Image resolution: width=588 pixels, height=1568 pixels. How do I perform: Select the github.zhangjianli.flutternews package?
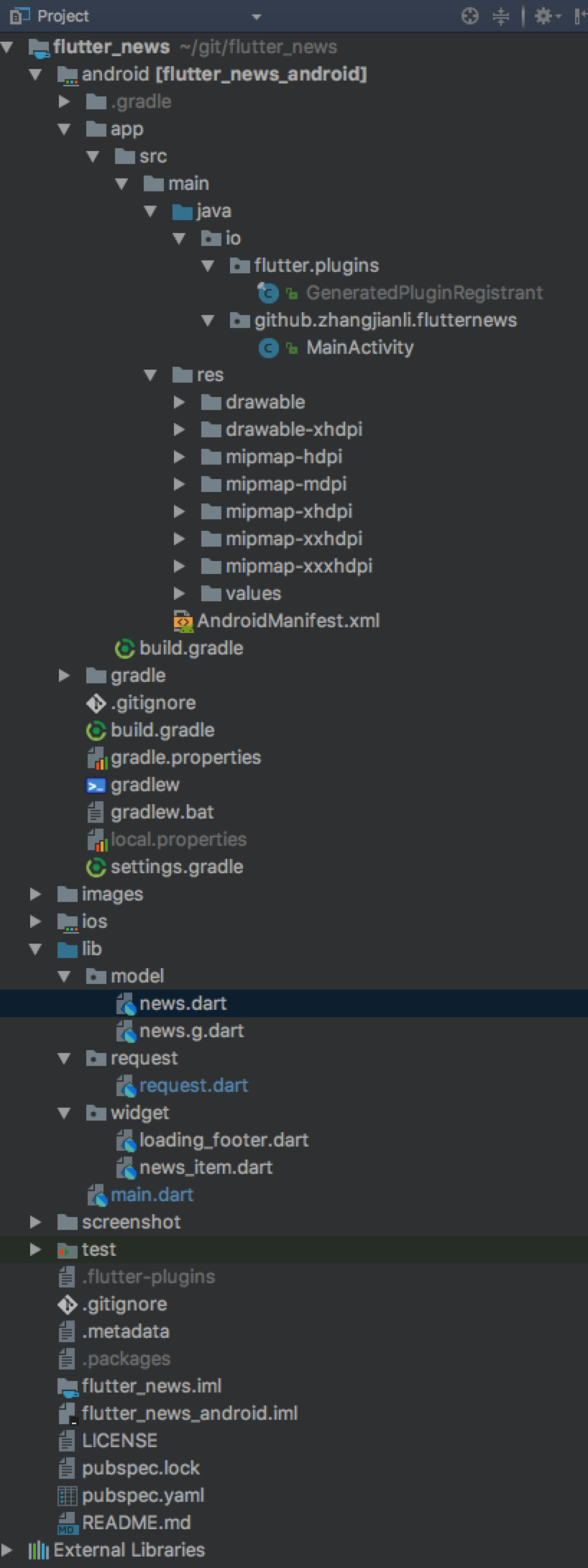point(385,320)
